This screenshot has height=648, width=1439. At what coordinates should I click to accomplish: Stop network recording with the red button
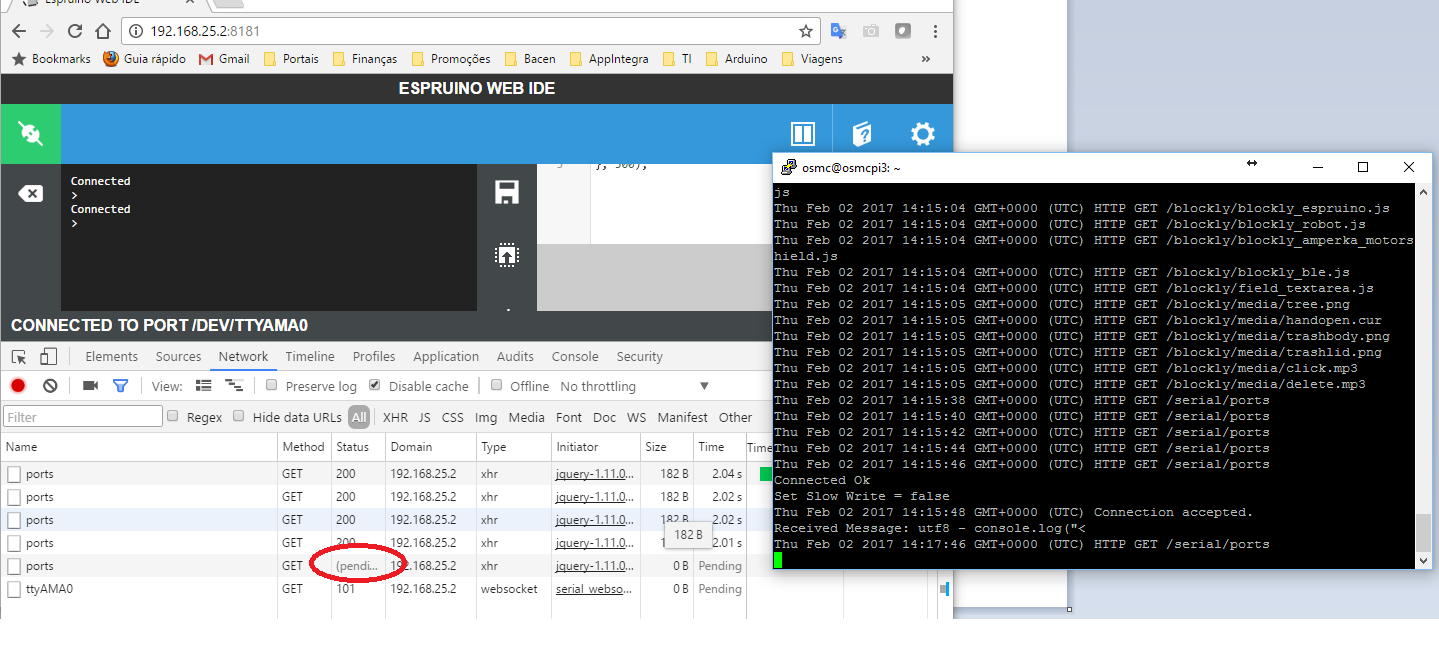18,386
